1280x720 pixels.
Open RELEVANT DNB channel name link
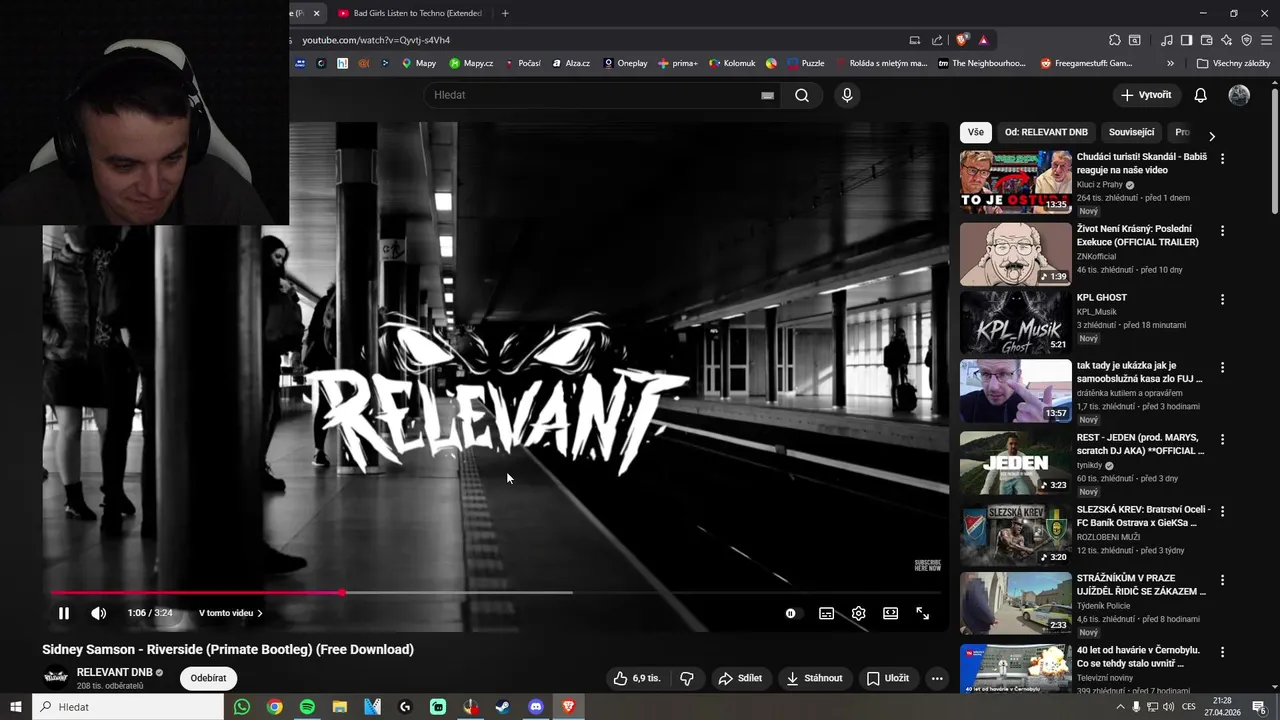(115, 673)
